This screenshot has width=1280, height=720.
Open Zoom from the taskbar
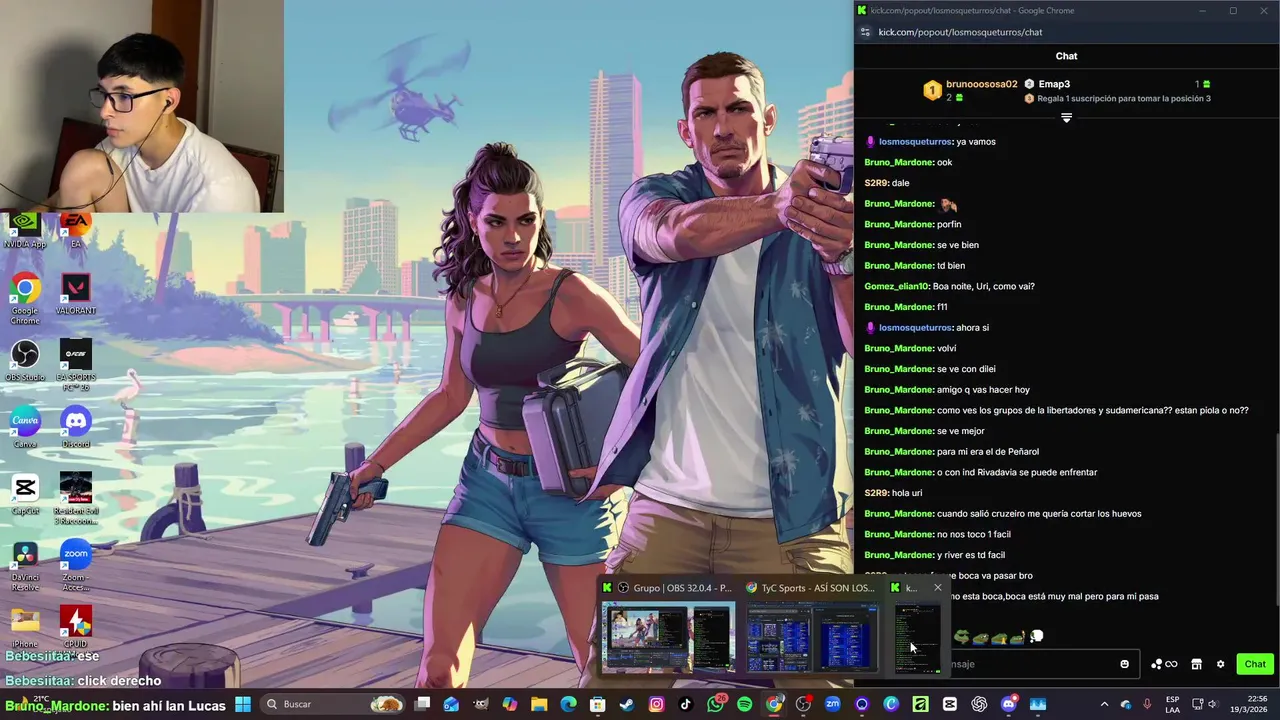(x=832, y=704)
